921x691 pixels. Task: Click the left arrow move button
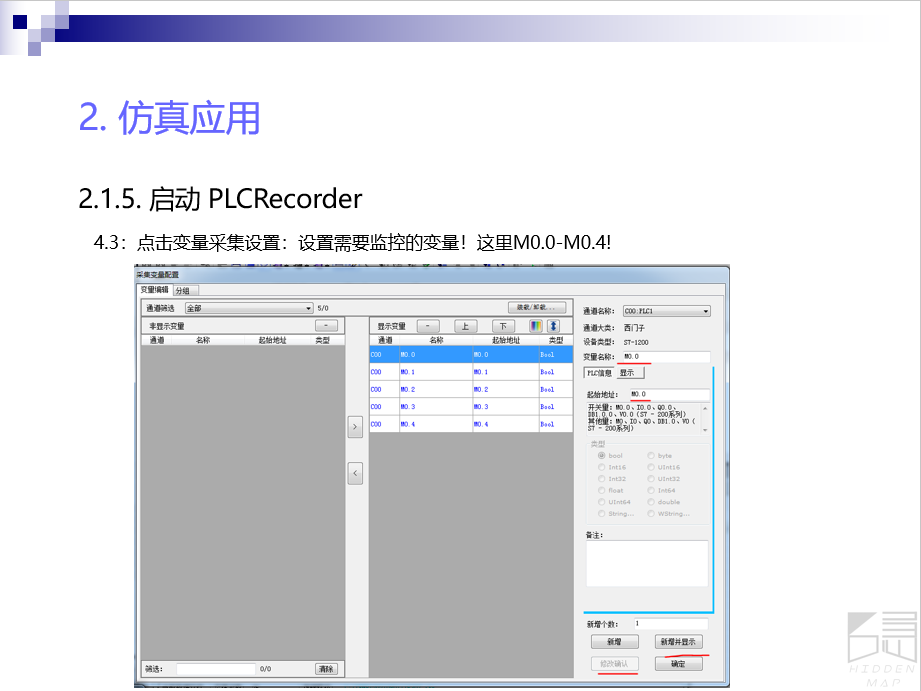coord(355,474)
